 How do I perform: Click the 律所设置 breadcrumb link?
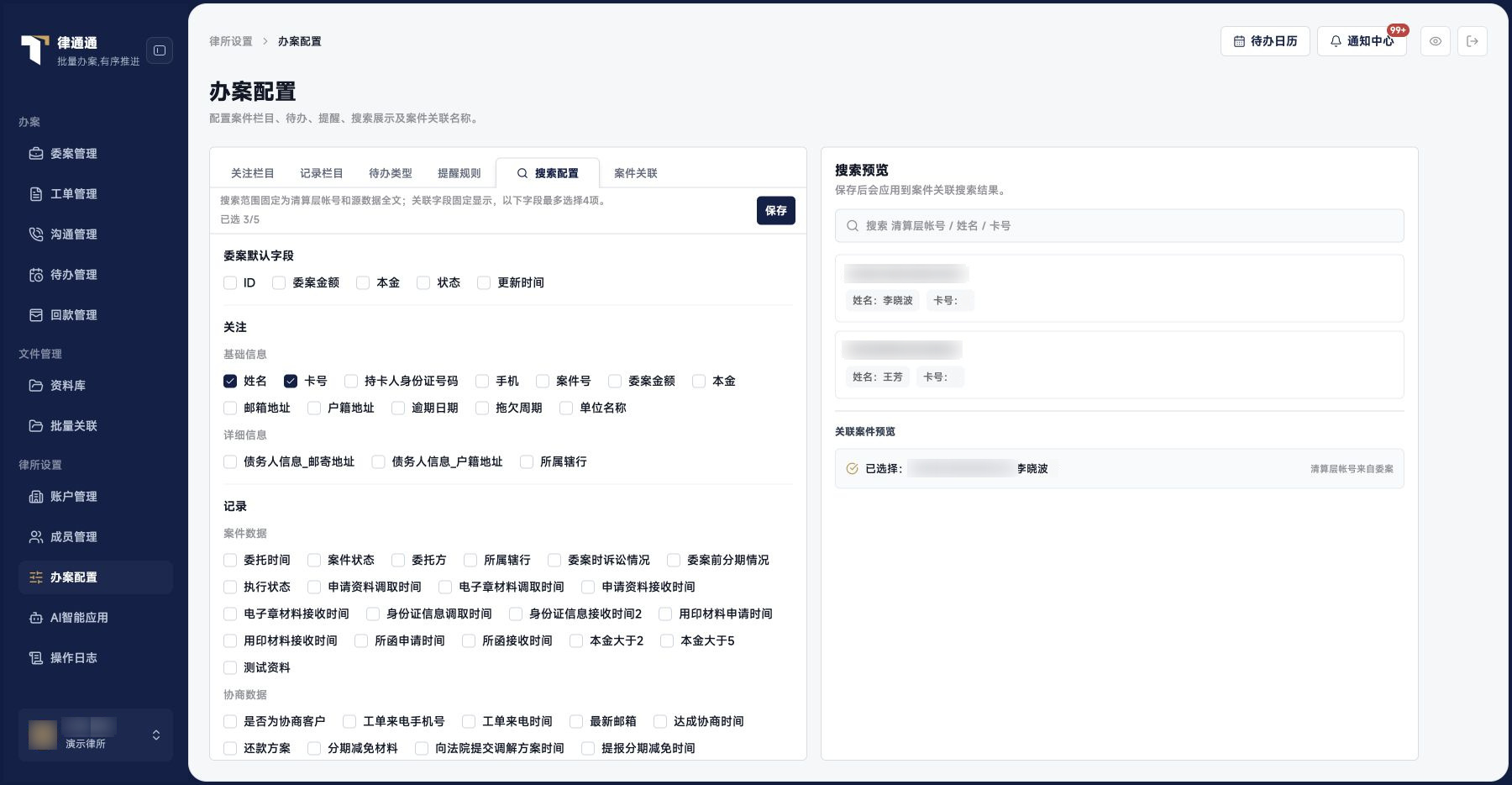pos(231,41)
